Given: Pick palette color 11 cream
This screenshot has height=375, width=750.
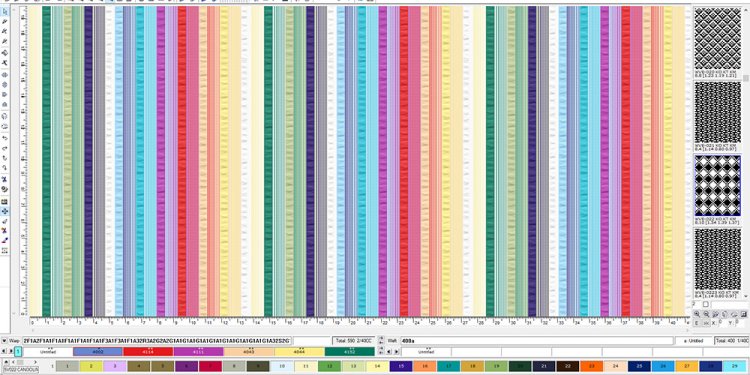Looking at the screenshot, I should coord(305,366).
